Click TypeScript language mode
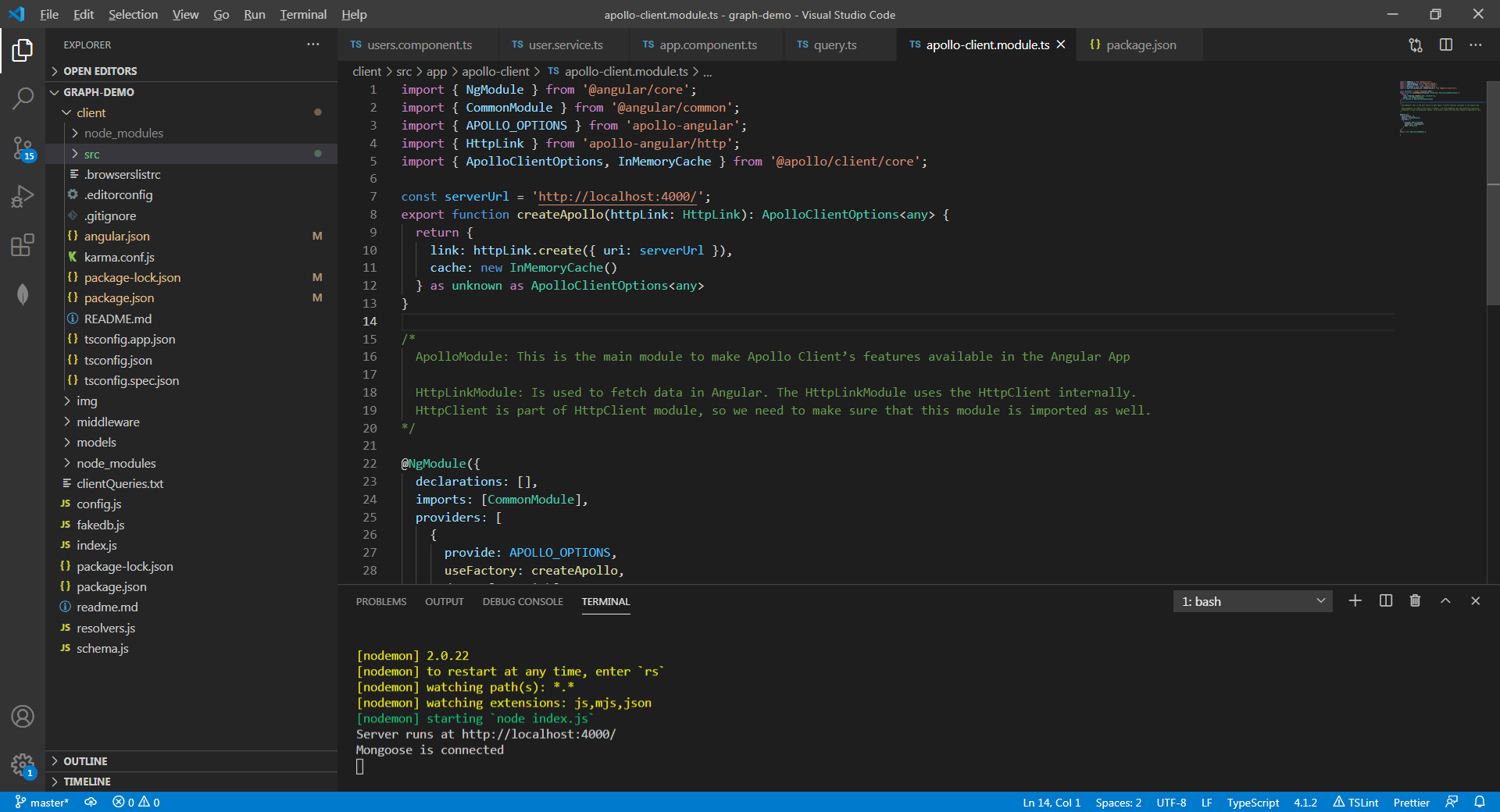Viewport: 1500px width, 812px height. 1253,802
